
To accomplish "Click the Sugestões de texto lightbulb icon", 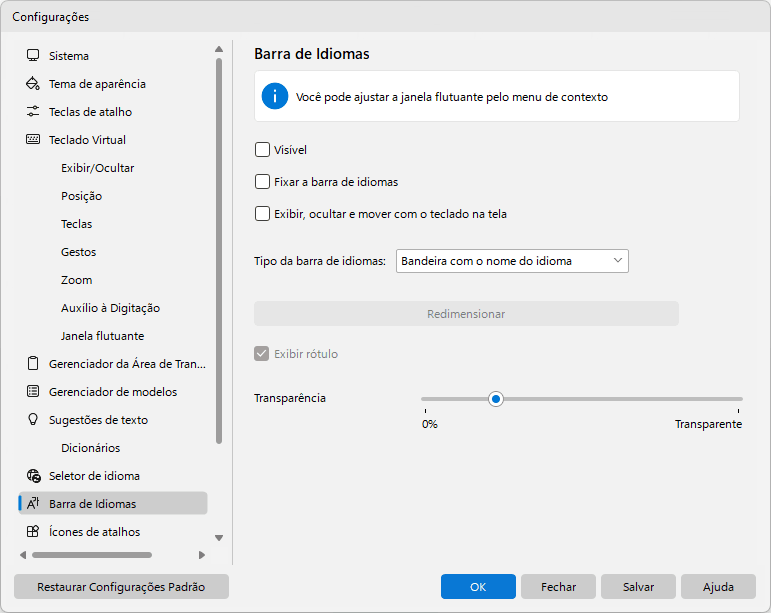I will pyautogui.click(x=33, y=420).
